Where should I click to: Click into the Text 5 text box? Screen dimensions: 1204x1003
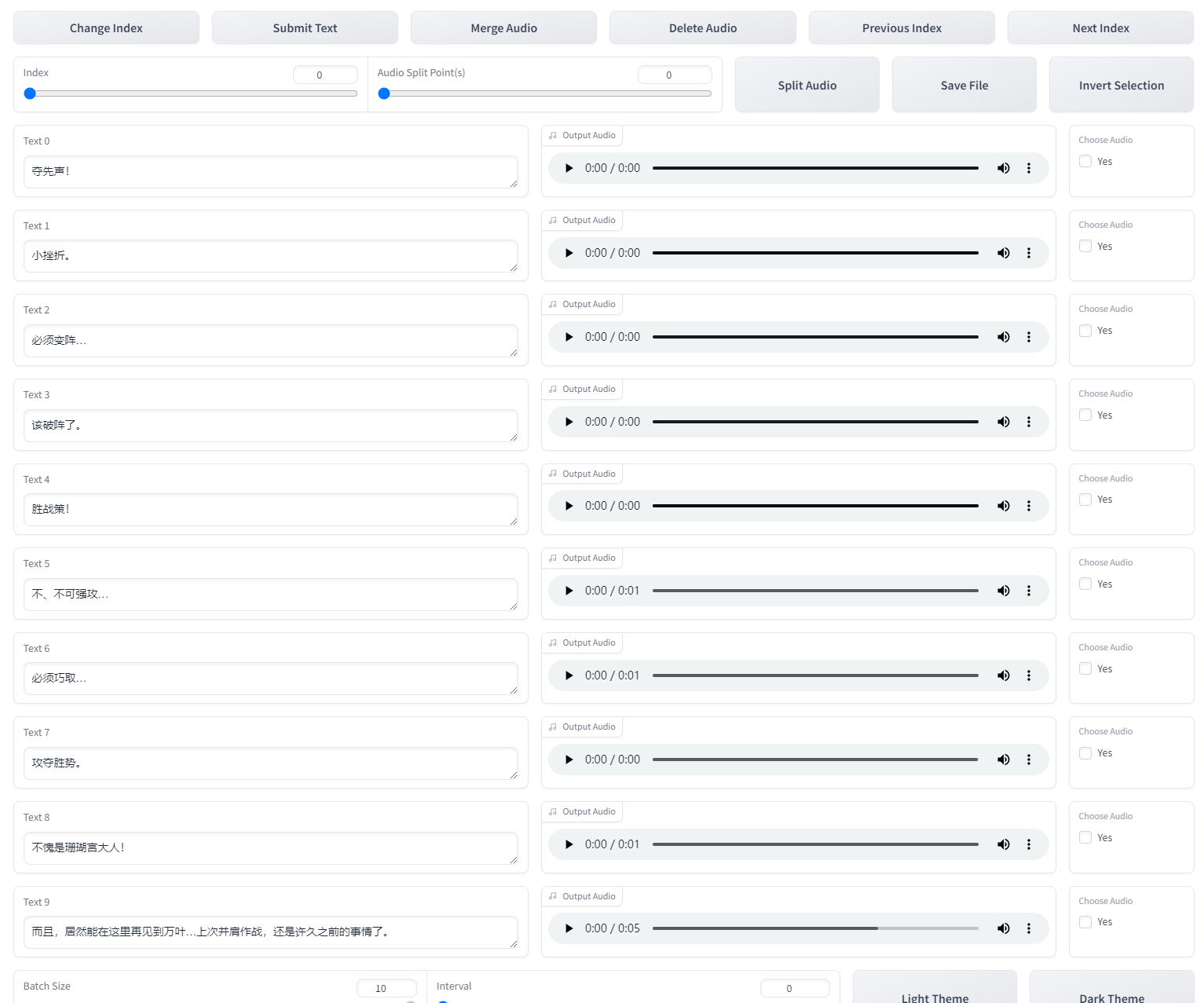271,595
